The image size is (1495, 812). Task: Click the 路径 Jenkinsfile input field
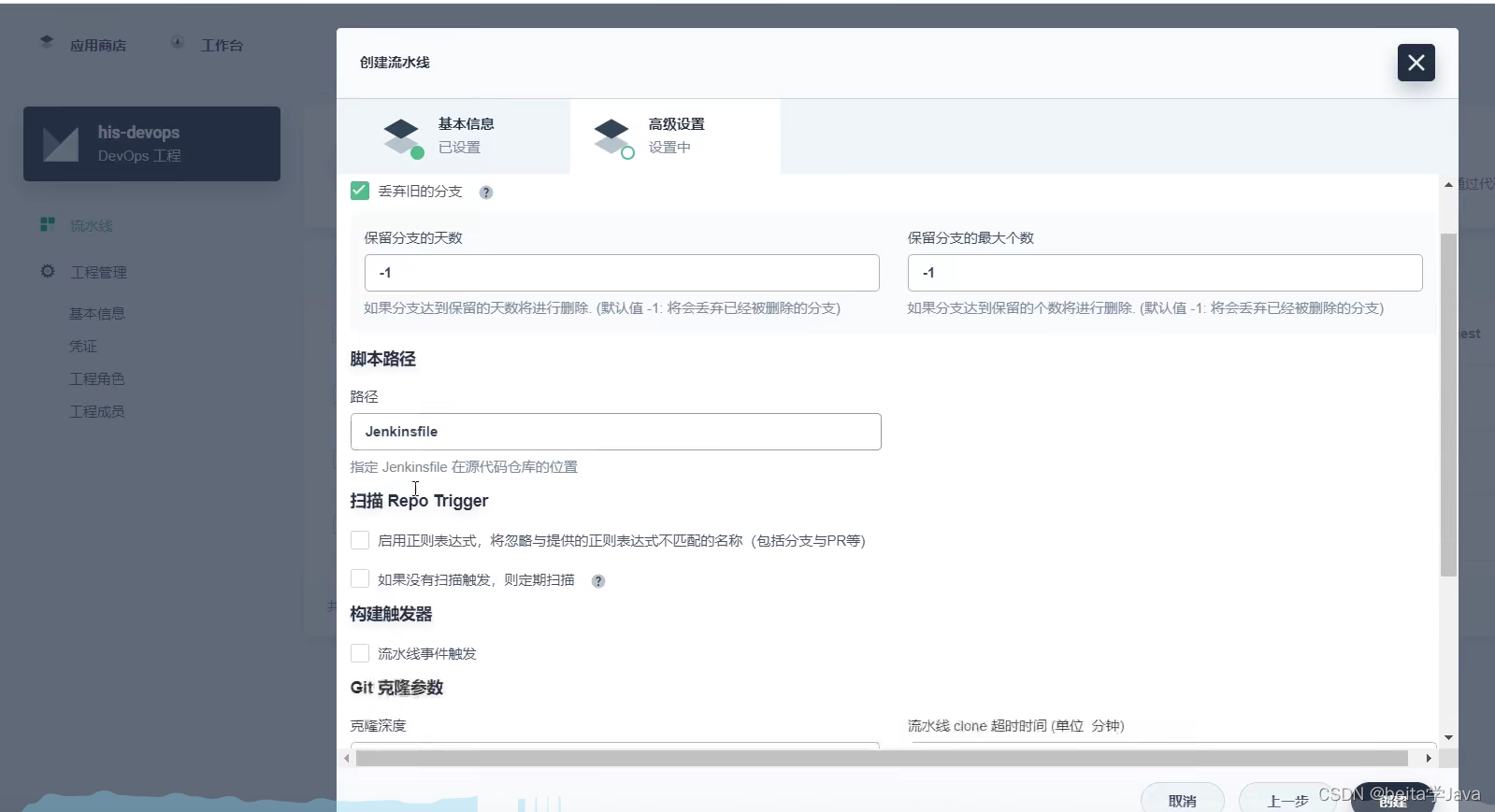tap(615, 432)
